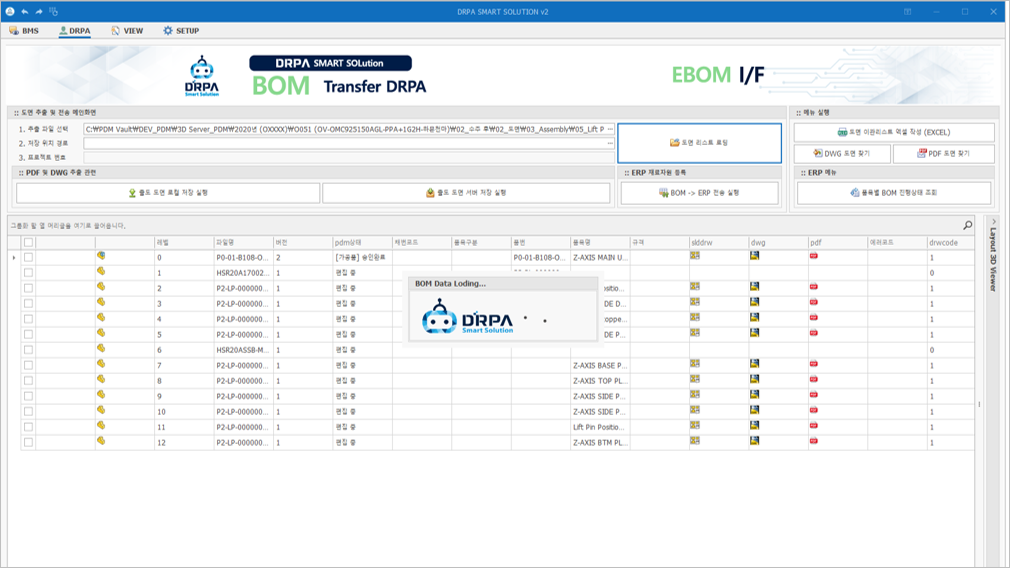Click the drawing list loading button
Viewport: 1010px width, 568px height.
tap(699, 143)
